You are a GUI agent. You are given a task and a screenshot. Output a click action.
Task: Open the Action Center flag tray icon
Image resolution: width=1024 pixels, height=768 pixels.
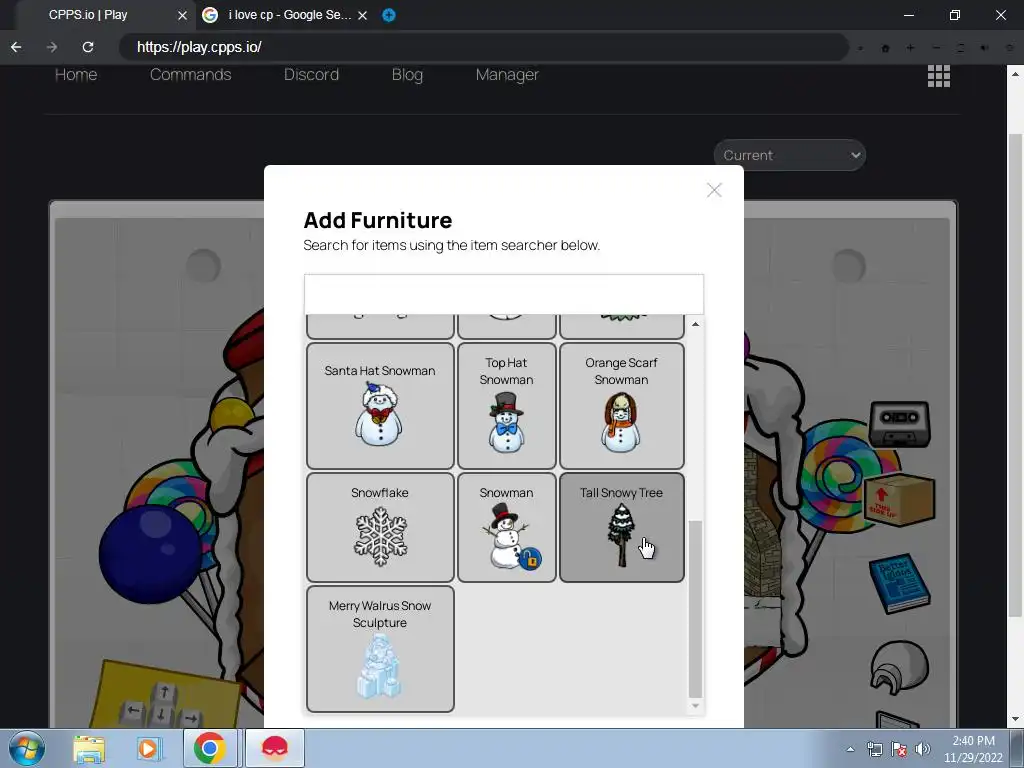tap(899, 749)
